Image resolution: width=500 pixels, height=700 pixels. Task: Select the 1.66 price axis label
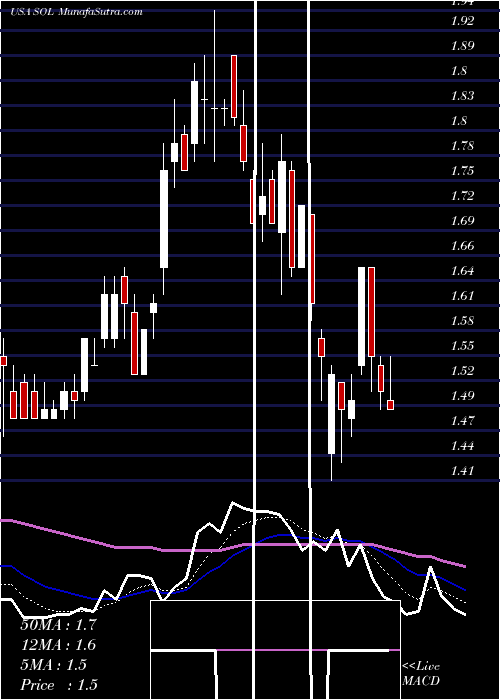click(465, 246)
